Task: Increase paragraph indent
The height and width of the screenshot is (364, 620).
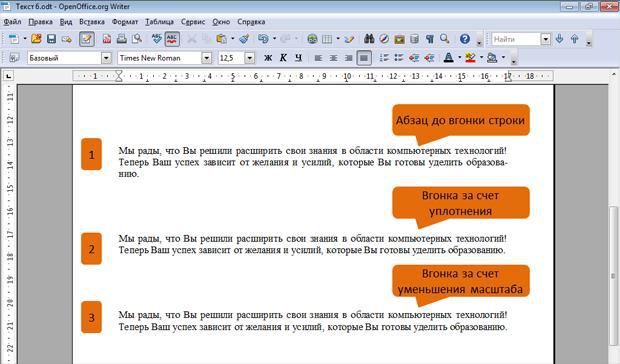Action: click(x=429, y=58)
